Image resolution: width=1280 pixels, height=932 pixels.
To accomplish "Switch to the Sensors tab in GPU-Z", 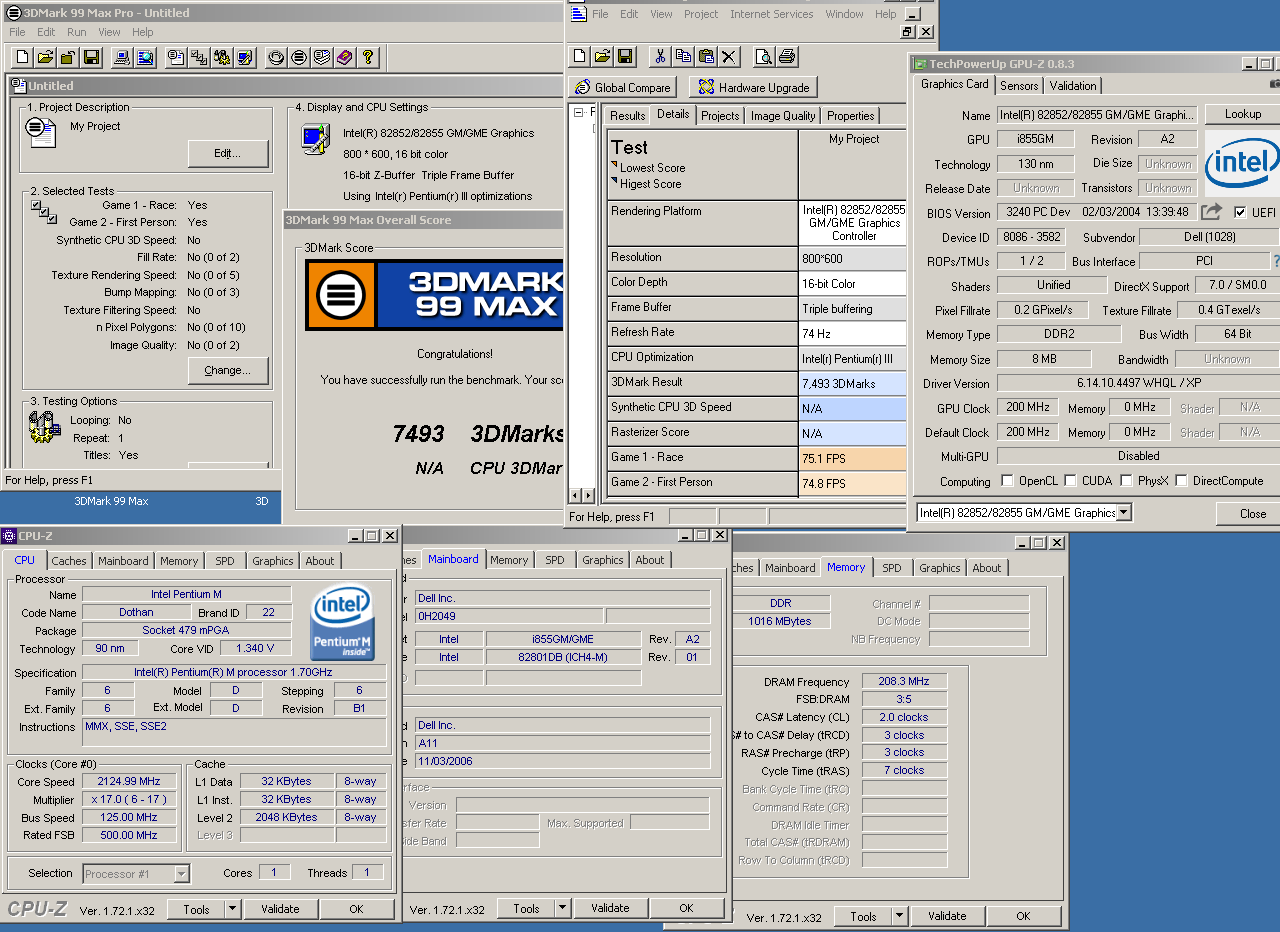I will pyautogui.click(x=1019, y=86).
